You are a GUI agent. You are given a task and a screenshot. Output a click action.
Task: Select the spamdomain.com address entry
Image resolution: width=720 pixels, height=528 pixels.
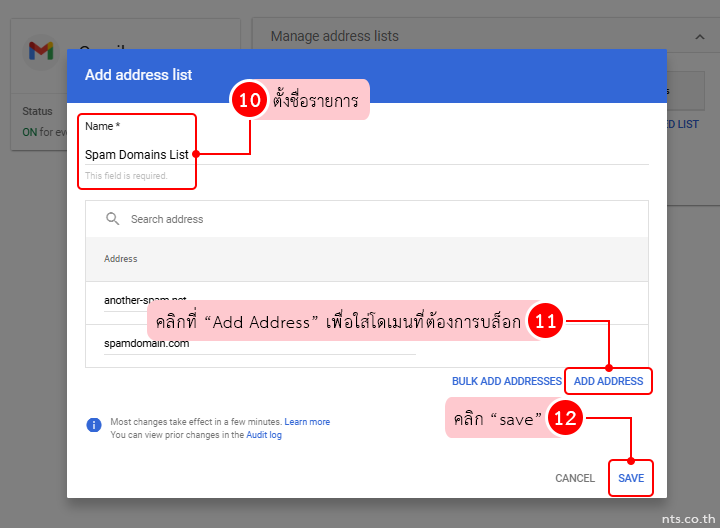146,343
